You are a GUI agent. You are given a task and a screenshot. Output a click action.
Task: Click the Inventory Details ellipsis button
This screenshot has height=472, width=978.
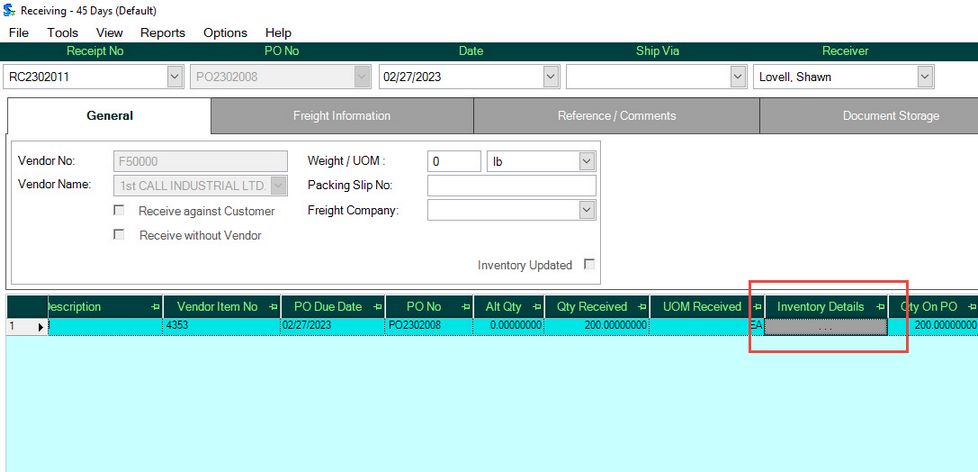click(825, 327)
